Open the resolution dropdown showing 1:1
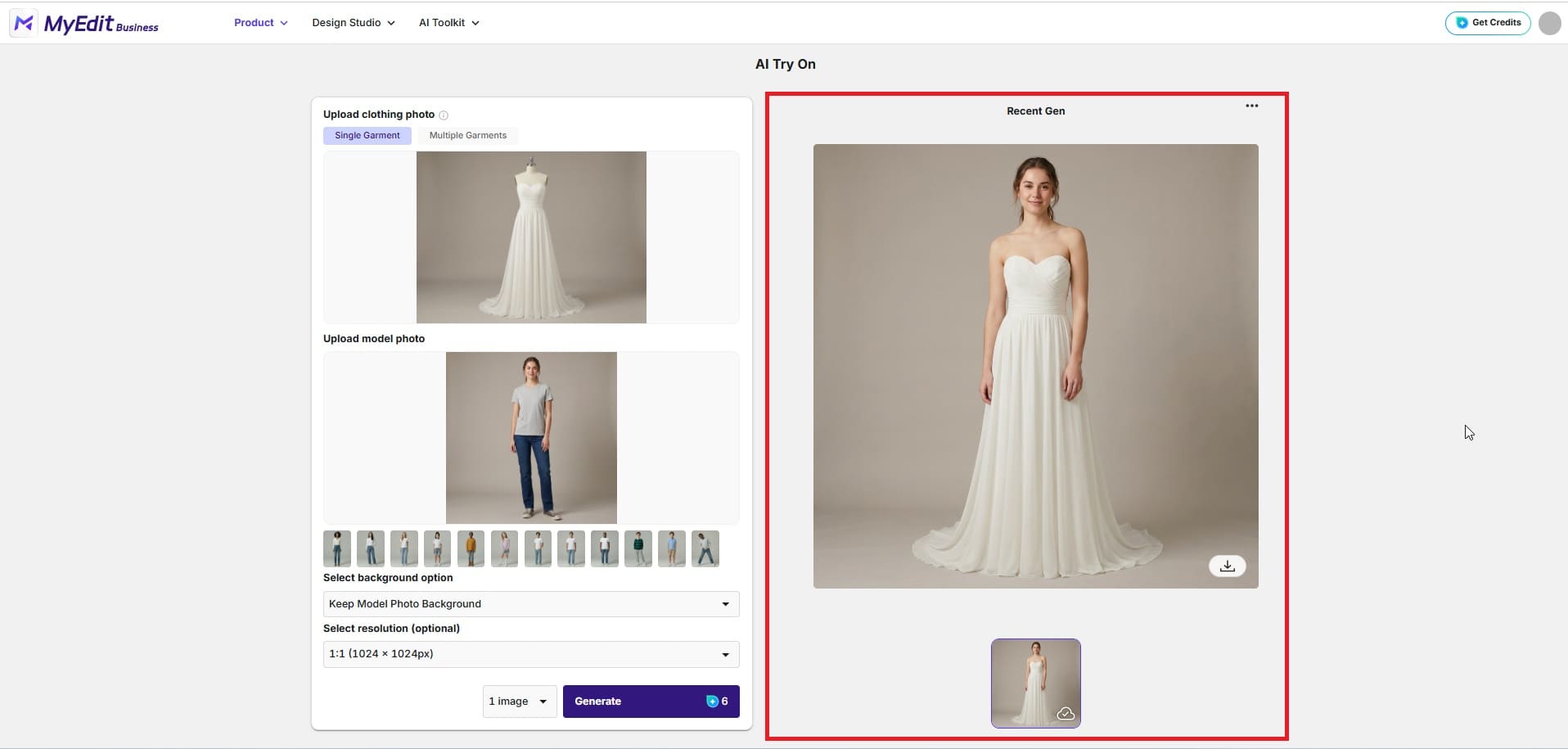The width and height of the screenshot is (1568, 749). (x=530, y=654)
